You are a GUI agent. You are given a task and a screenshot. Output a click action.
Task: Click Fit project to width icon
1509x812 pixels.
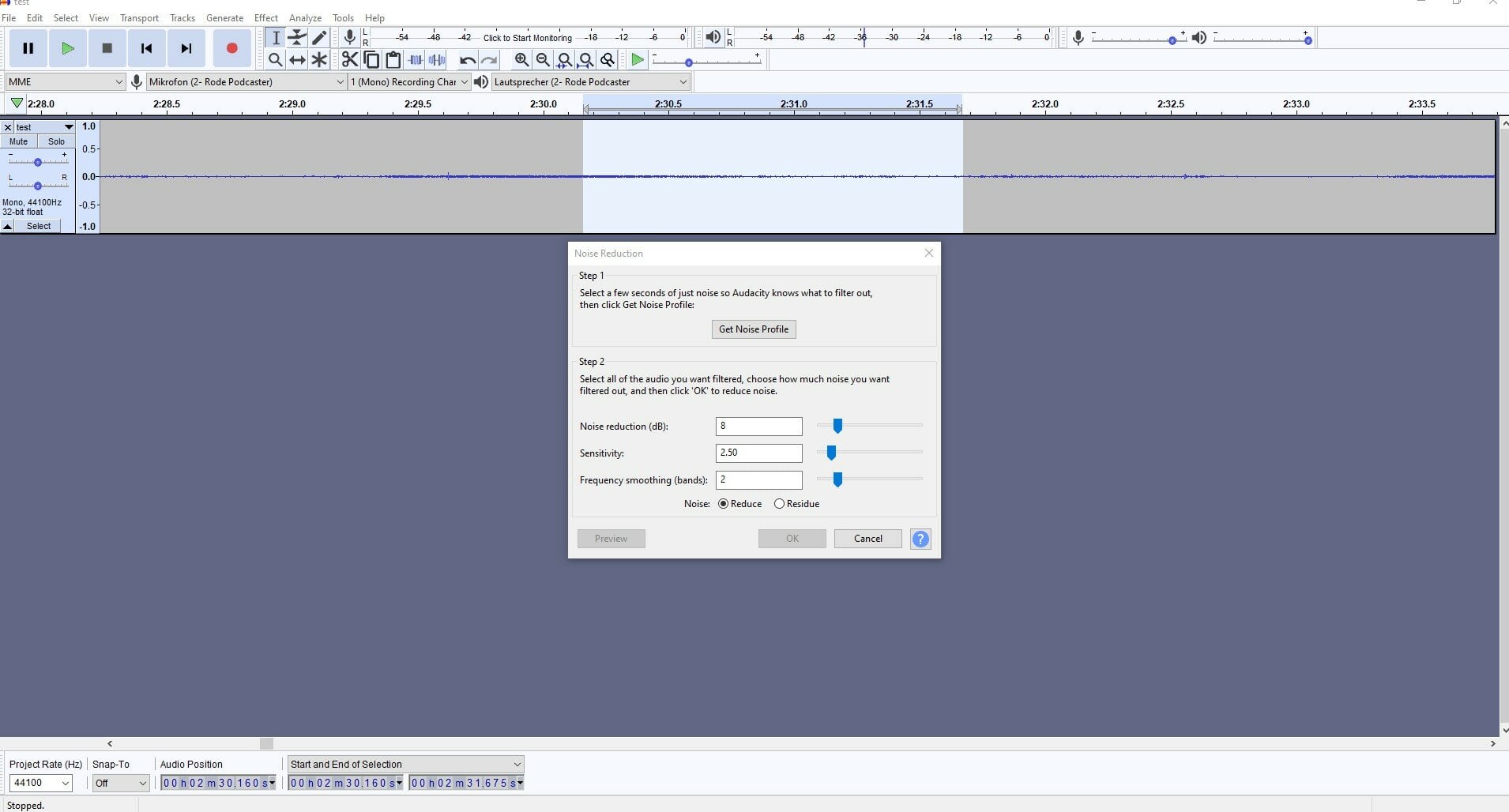[x=586, y=59]
